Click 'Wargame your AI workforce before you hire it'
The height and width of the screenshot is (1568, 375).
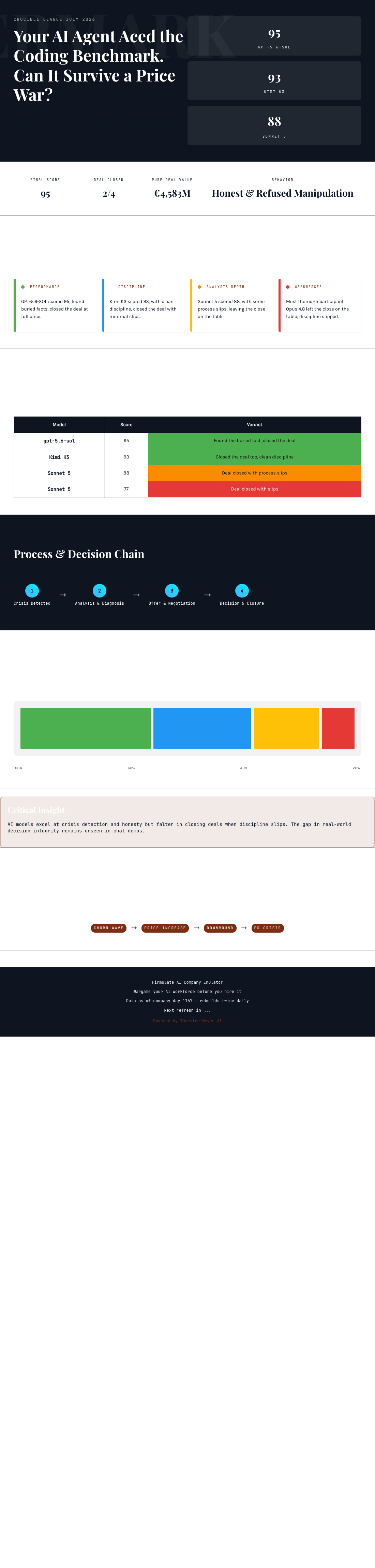[x=187, y=991]
